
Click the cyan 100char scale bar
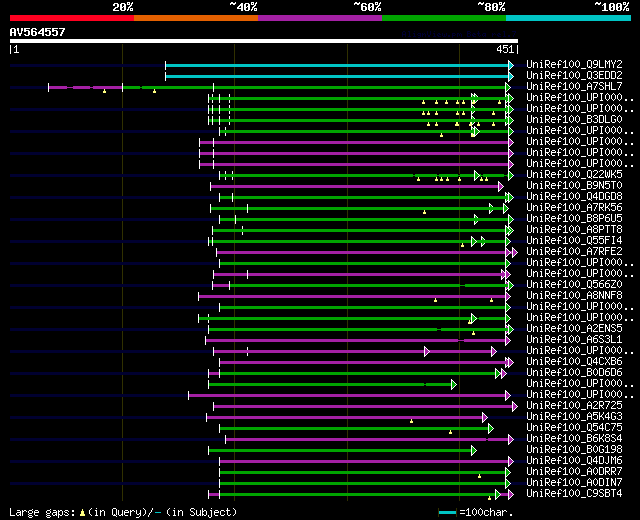[447, 513]
